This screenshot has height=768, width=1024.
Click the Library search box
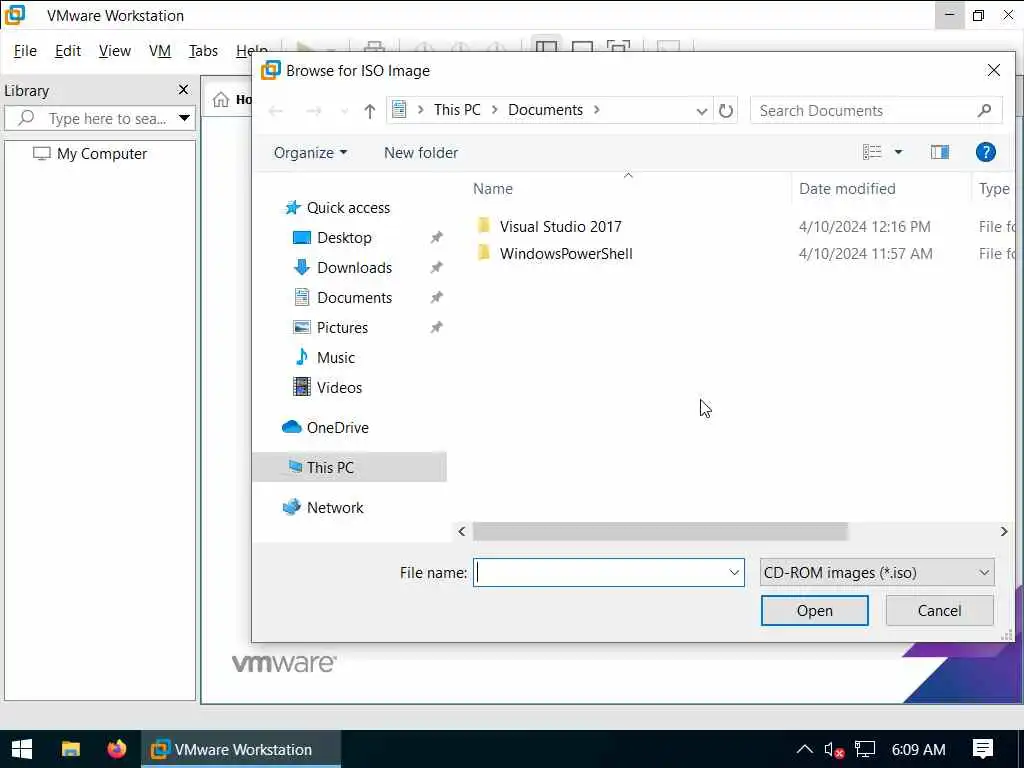pyautogui.click(x=98, y=119)
